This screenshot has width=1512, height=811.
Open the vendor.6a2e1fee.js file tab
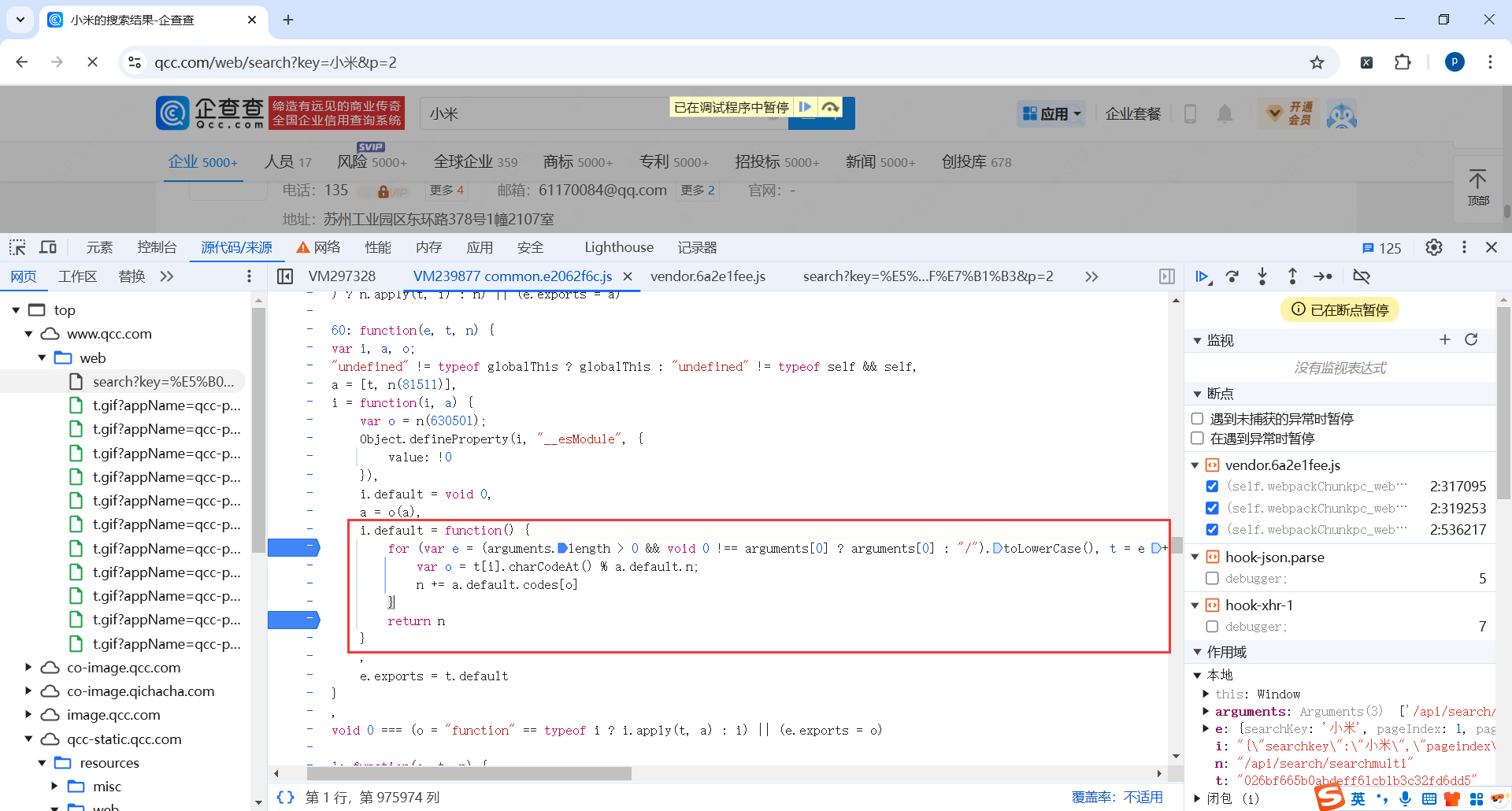tap(708, 276)
